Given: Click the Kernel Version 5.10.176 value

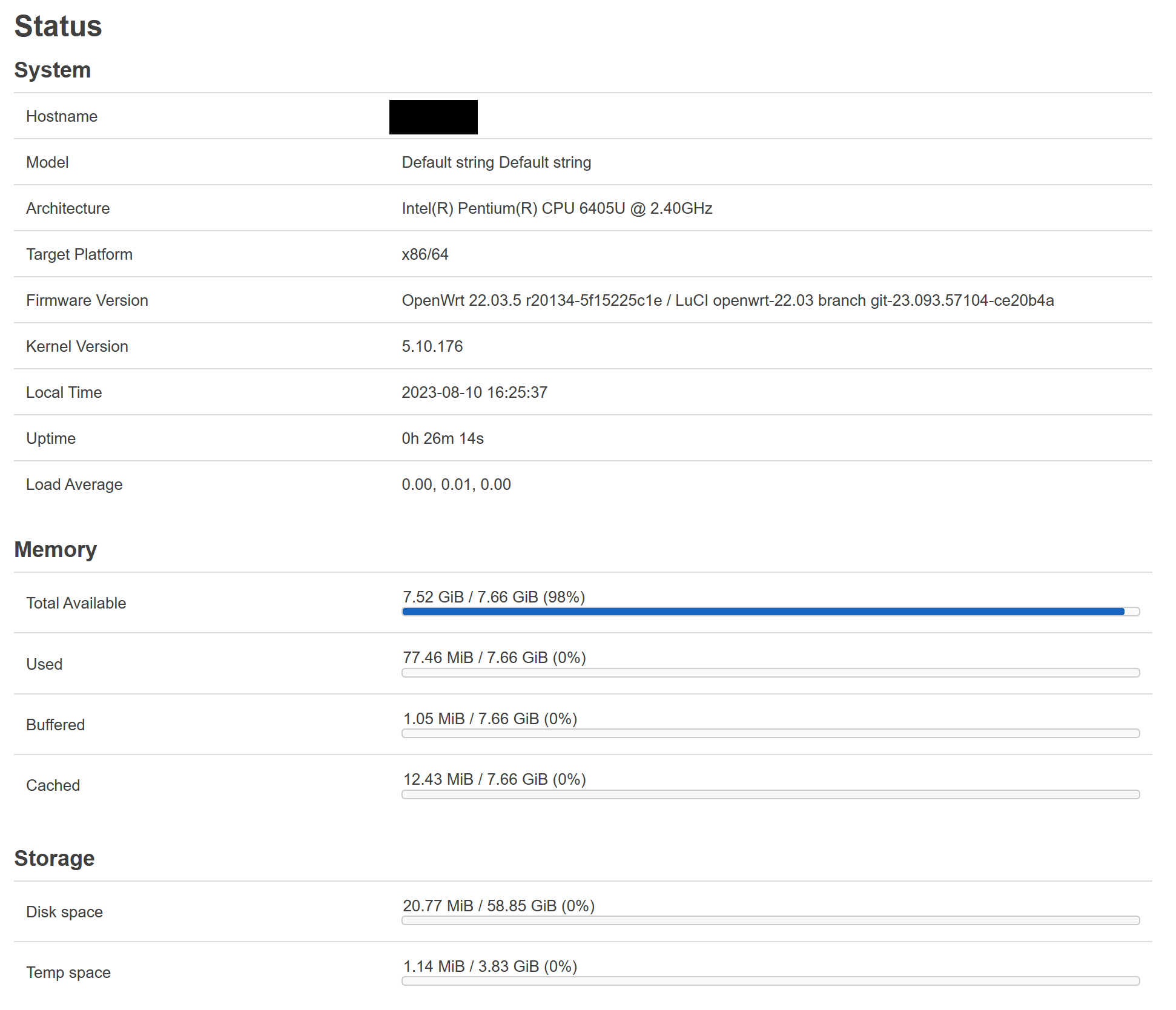Looking at the screenshot, I should [432, 346].
